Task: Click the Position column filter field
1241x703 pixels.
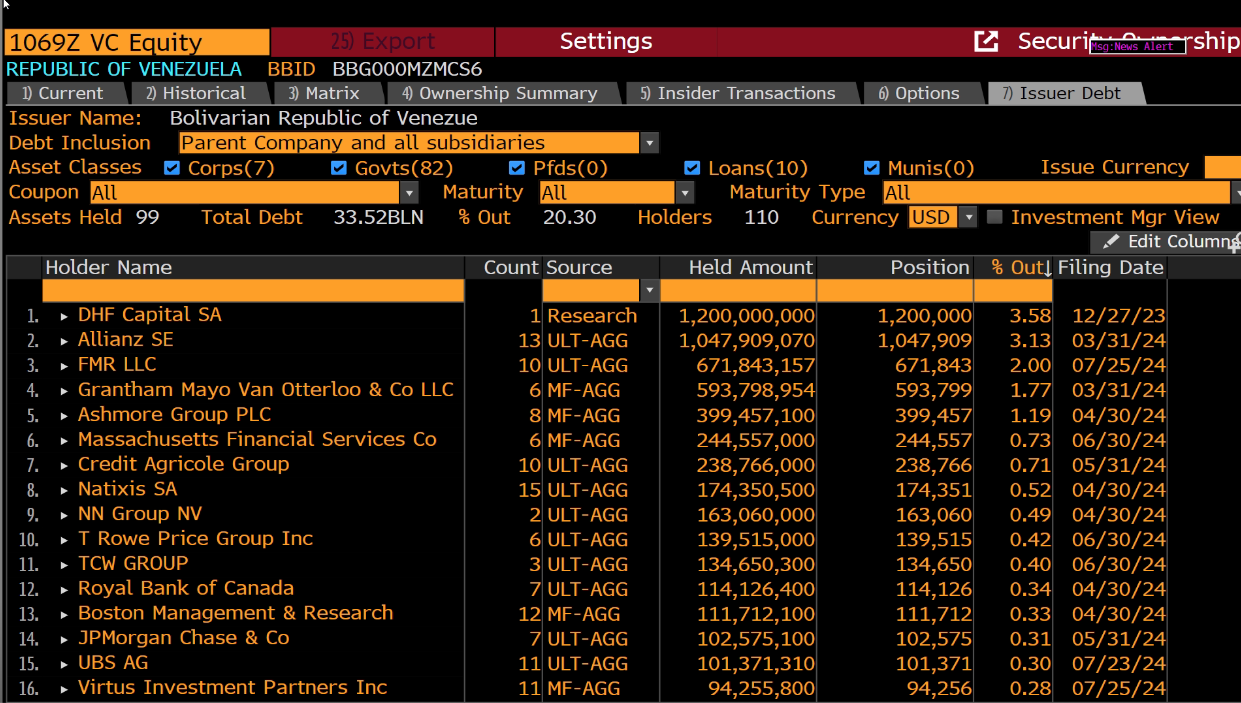Action: pos(895,291)
